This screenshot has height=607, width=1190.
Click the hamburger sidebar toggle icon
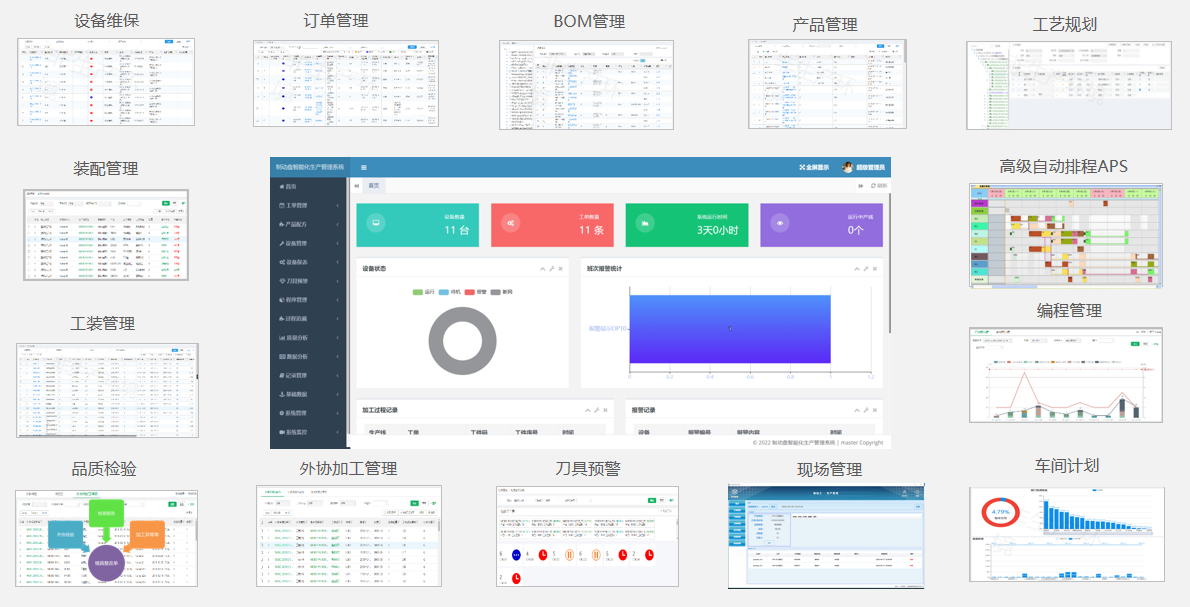click(363, 168)
